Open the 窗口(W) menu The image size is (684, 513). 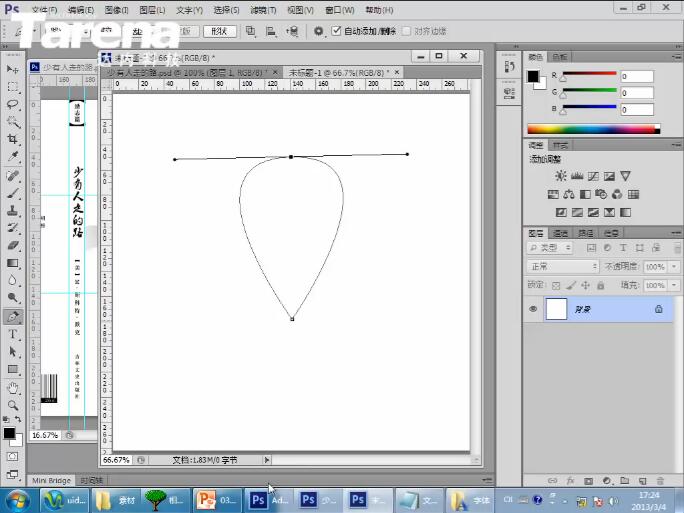click(340, 10)
